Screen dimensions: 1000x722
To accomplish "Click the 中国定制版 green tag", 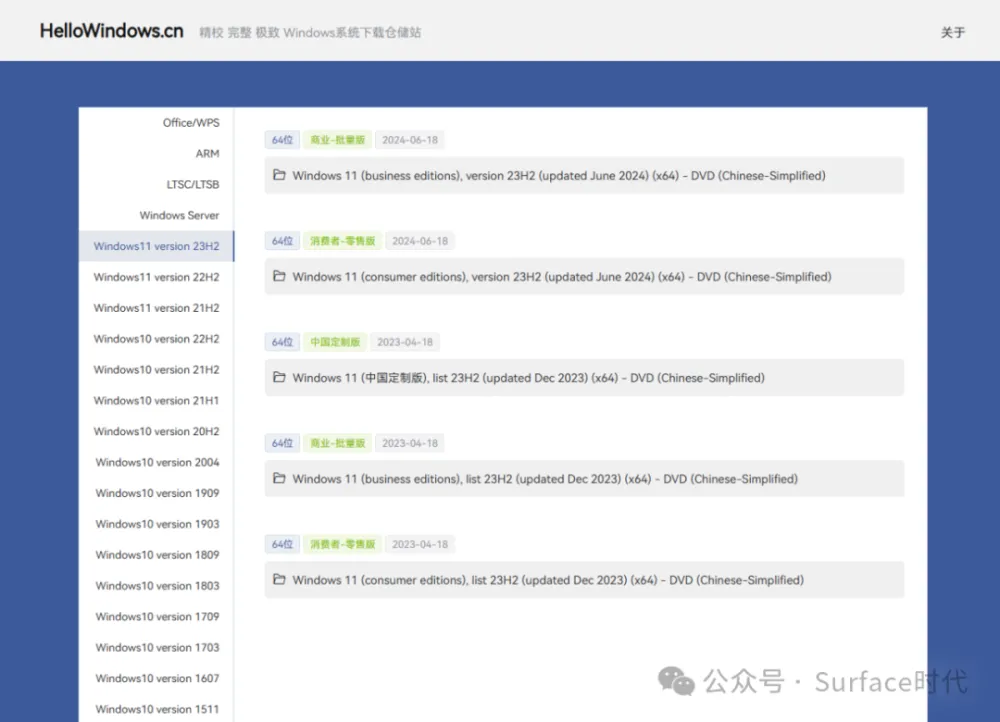I will 334,342.
